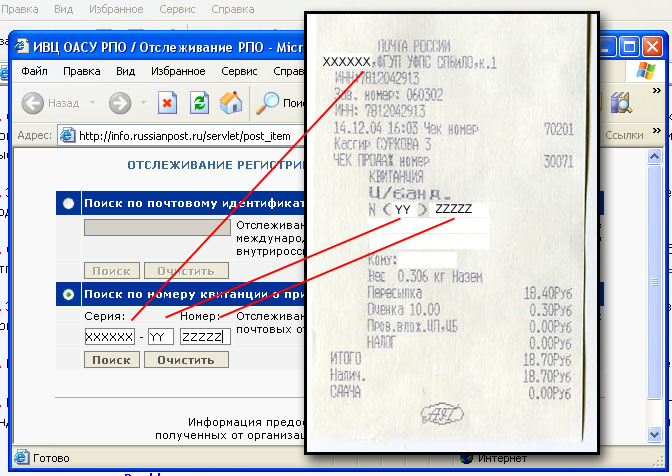Open the Файл menu
The image size is (672, 476).
[x=34, y=71]
